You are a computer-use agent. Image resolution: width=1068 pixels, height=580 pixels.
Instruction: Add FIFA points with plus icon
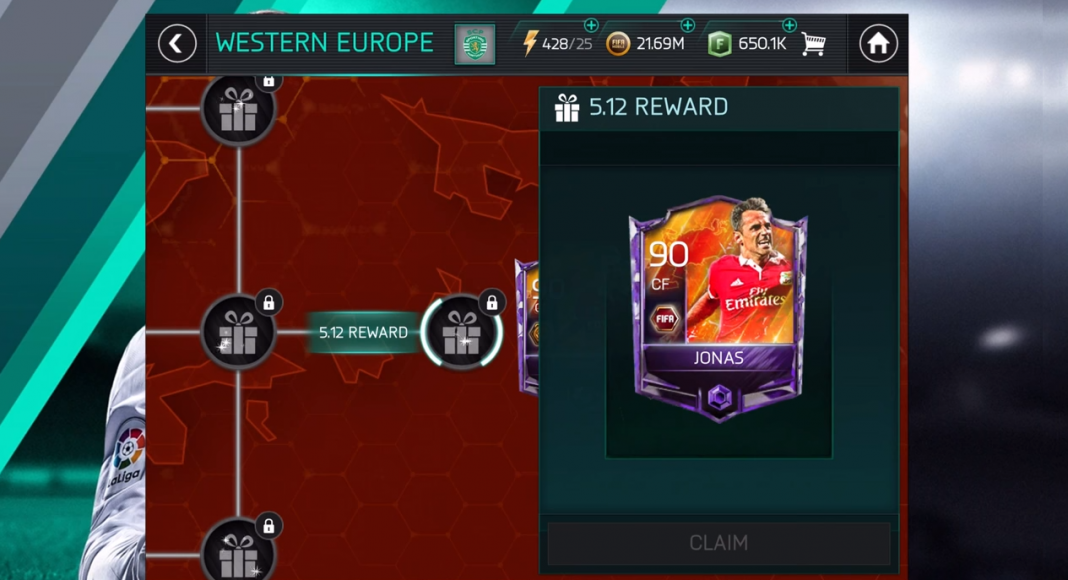tap(789, 26)
